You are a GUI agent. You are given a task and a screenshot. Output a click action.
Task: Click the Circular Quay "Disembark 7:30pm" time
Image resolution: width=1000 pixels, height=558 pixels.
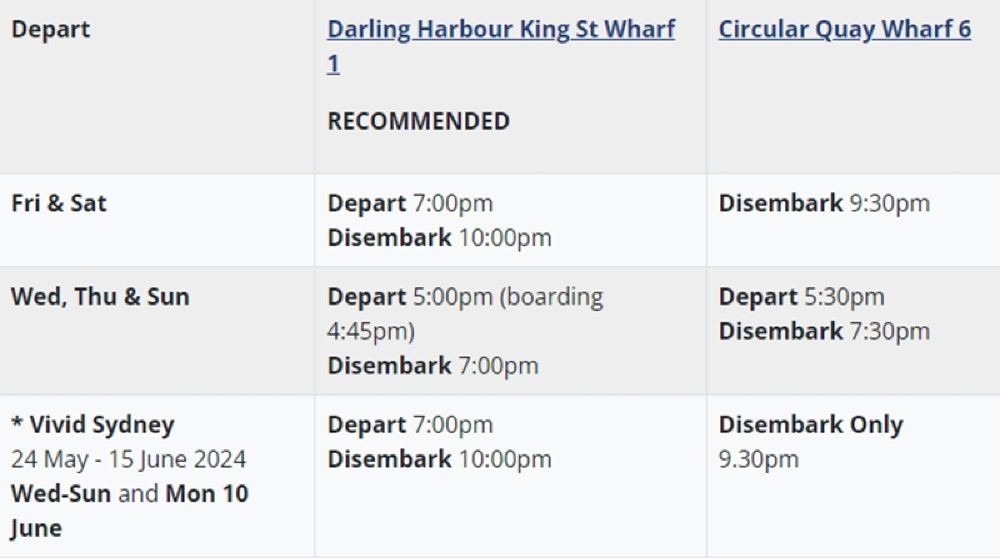click(x=823, y=331)
